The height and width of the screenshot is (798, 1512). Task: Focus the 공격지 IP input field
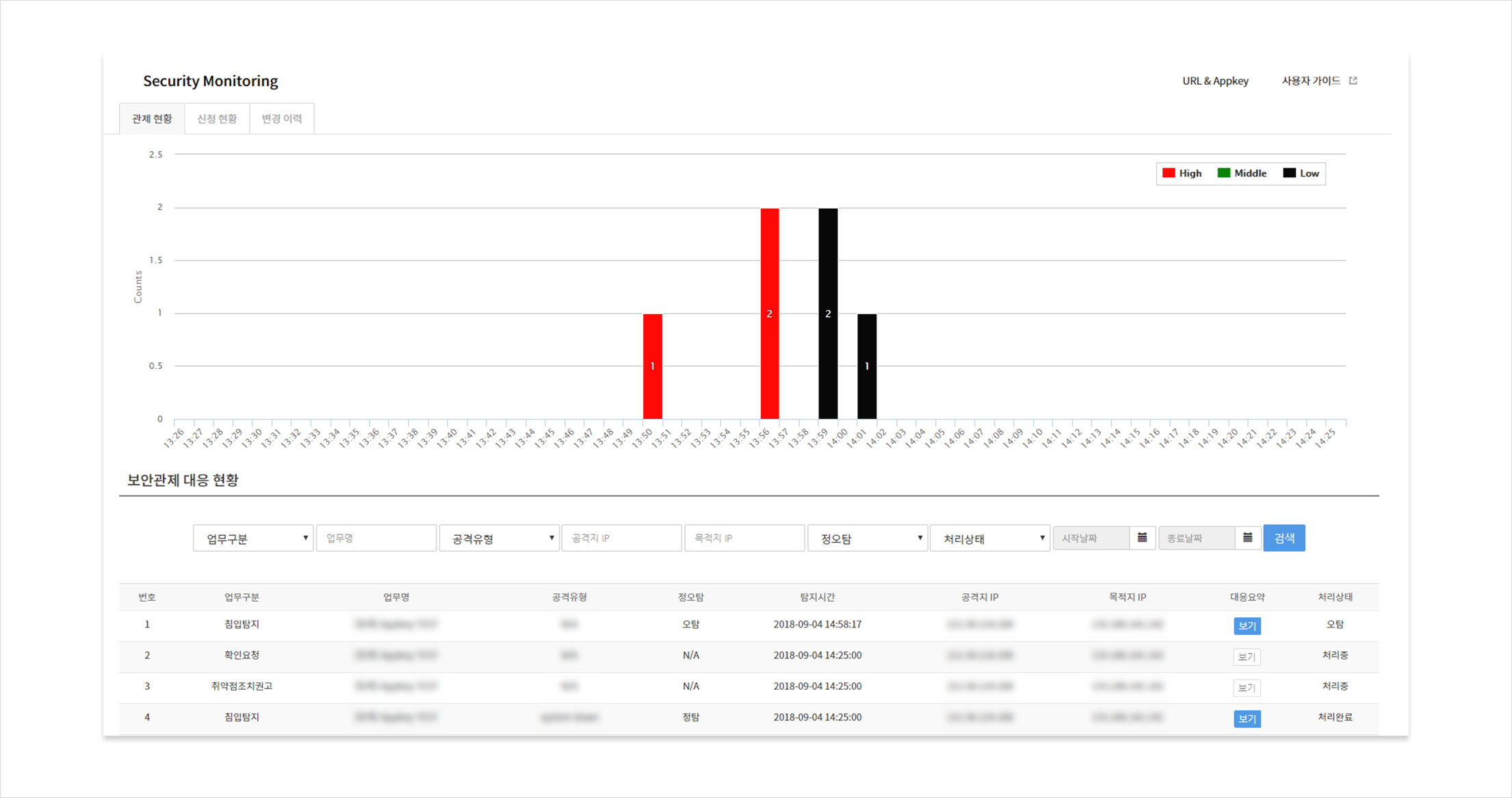click(621, 538)
